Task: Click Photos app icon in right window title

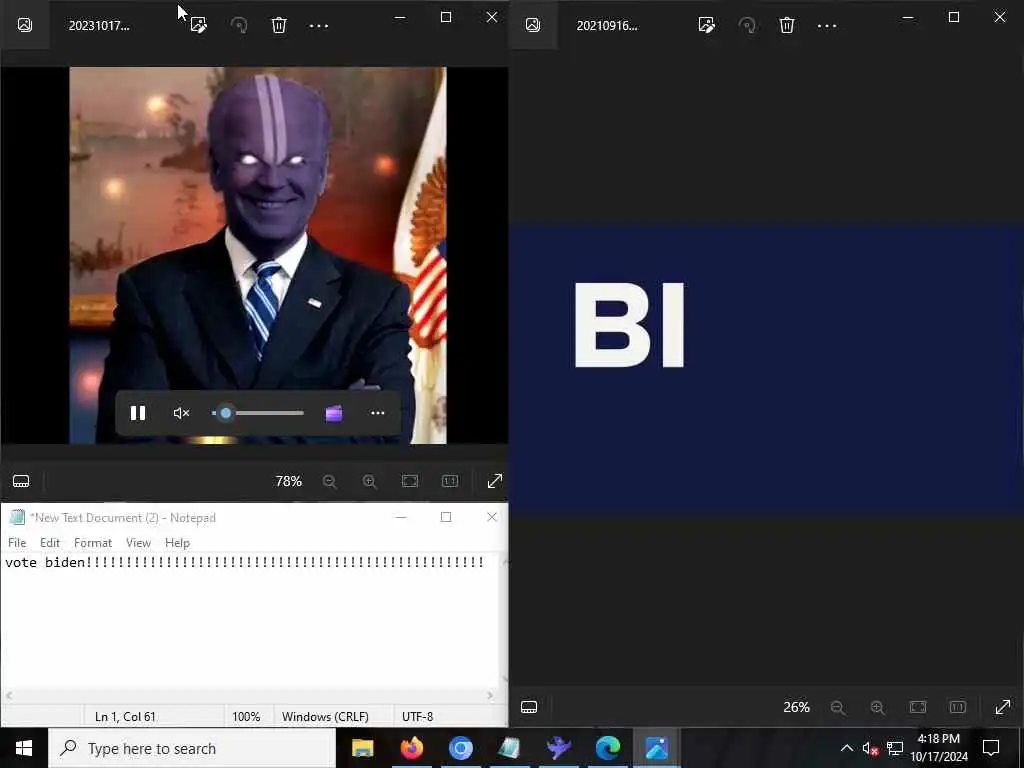Action: click(533, 25)
